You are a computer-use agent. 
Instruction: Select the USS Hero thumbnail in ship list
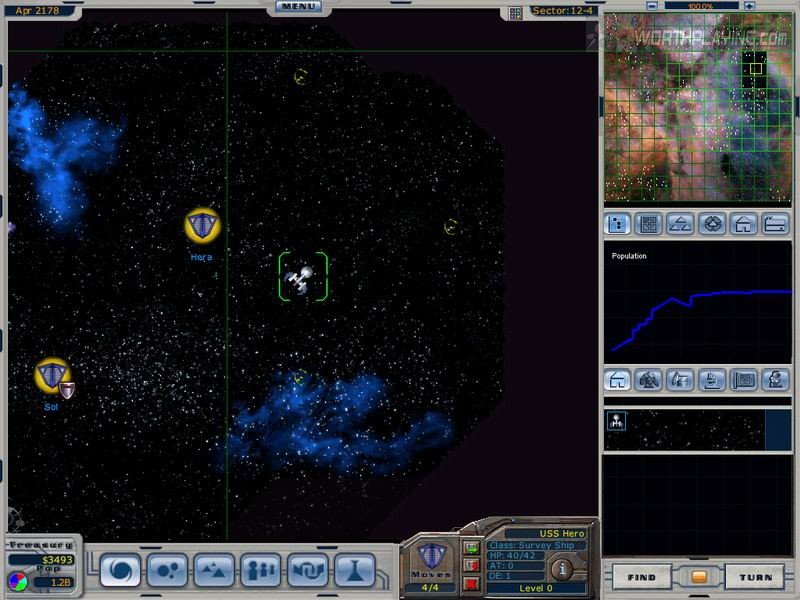[617, 422]
